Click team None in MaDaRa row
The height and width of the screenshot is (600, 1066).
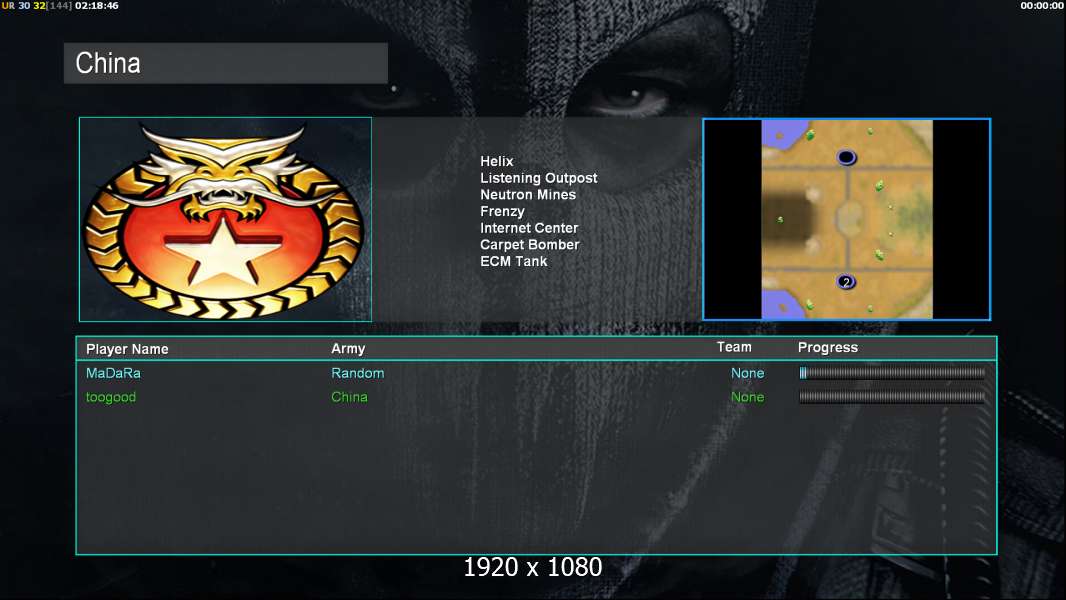(x=747, y=373)
